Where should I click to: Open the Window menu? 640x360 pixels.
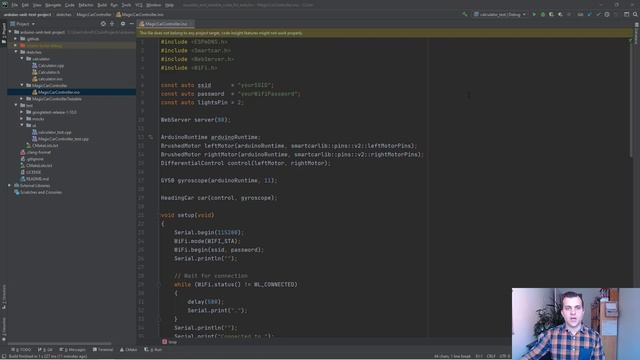[x=153, y=5]
